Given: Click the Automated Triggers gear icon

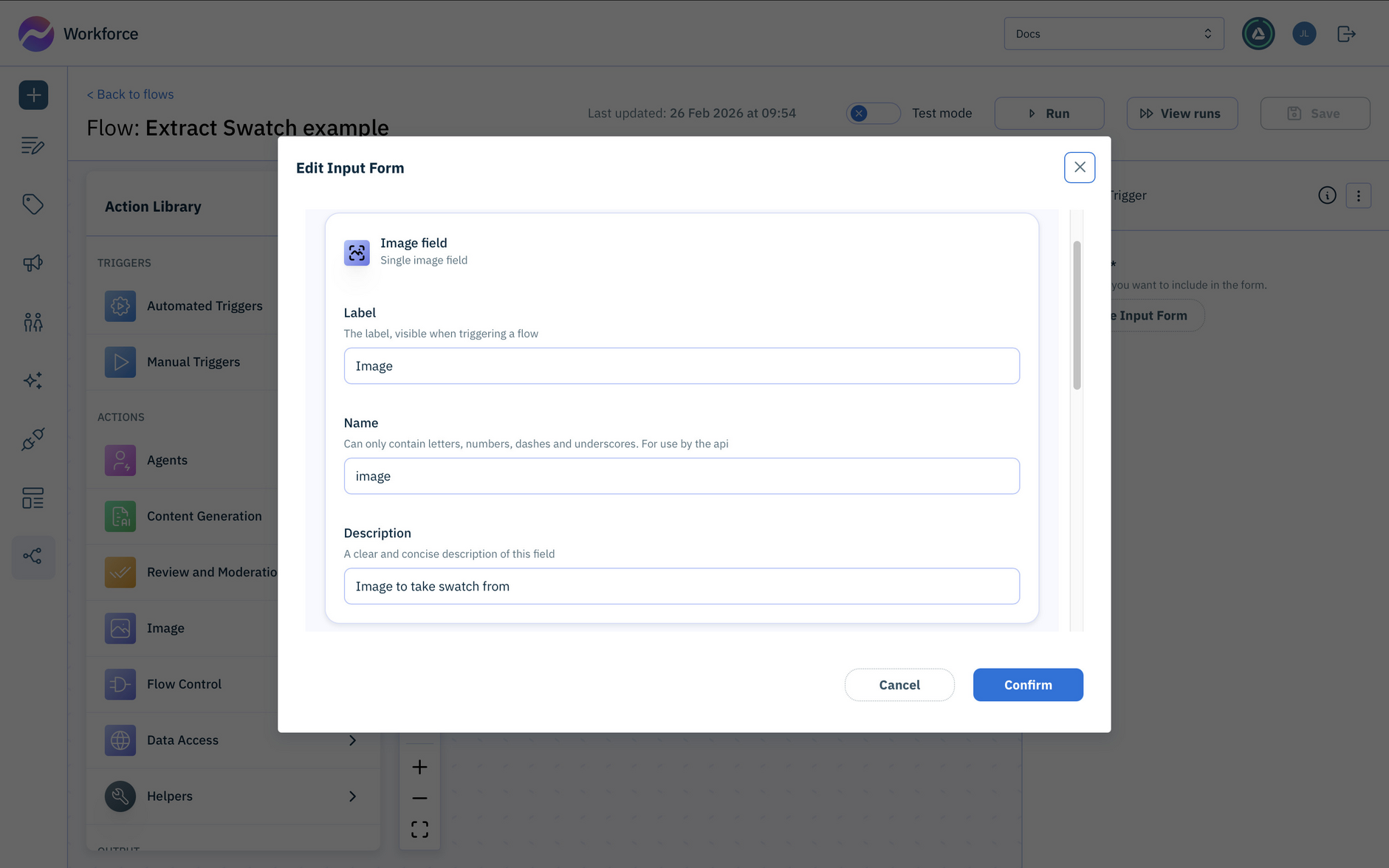Looking at the screenshot, I should tap(120, 306).
